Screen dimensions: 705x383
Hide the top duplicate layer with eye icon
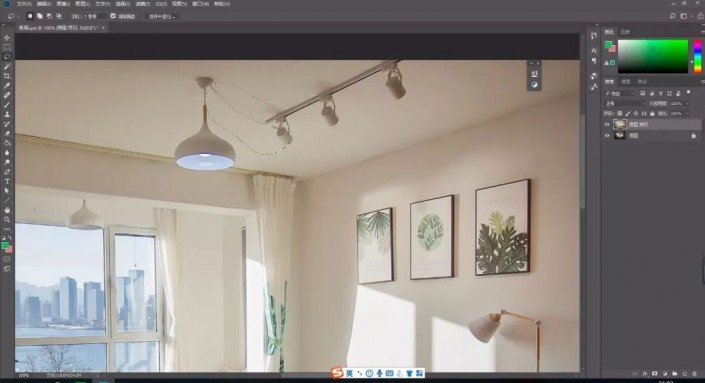pos(607,125)
